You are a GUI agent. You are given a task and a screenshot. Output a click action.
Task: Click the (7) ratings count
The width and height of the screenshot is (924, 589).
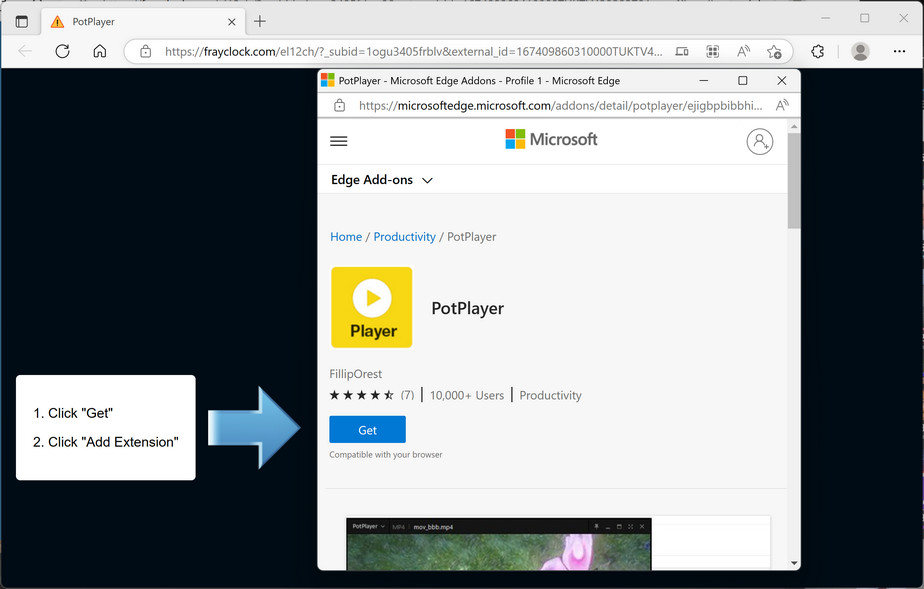407,395
